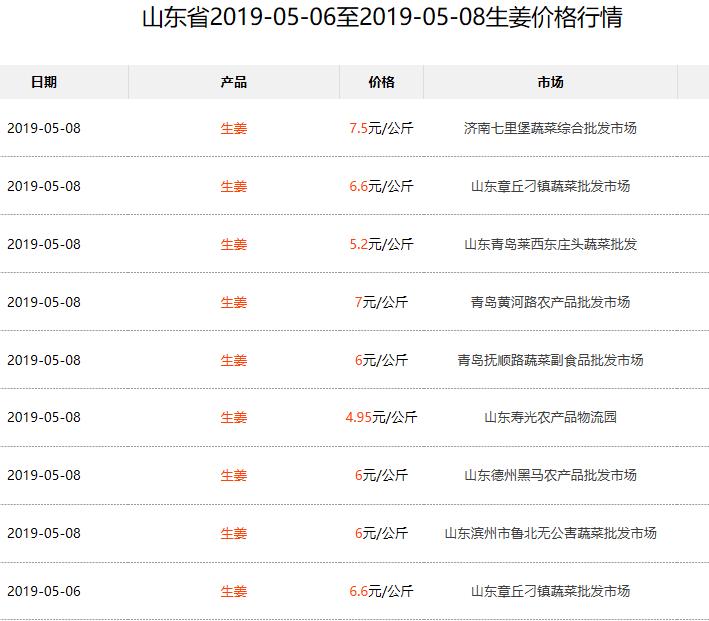Click the 产品 column header
The width and height of the screenshot is (709, 621).
coord(234,82)
